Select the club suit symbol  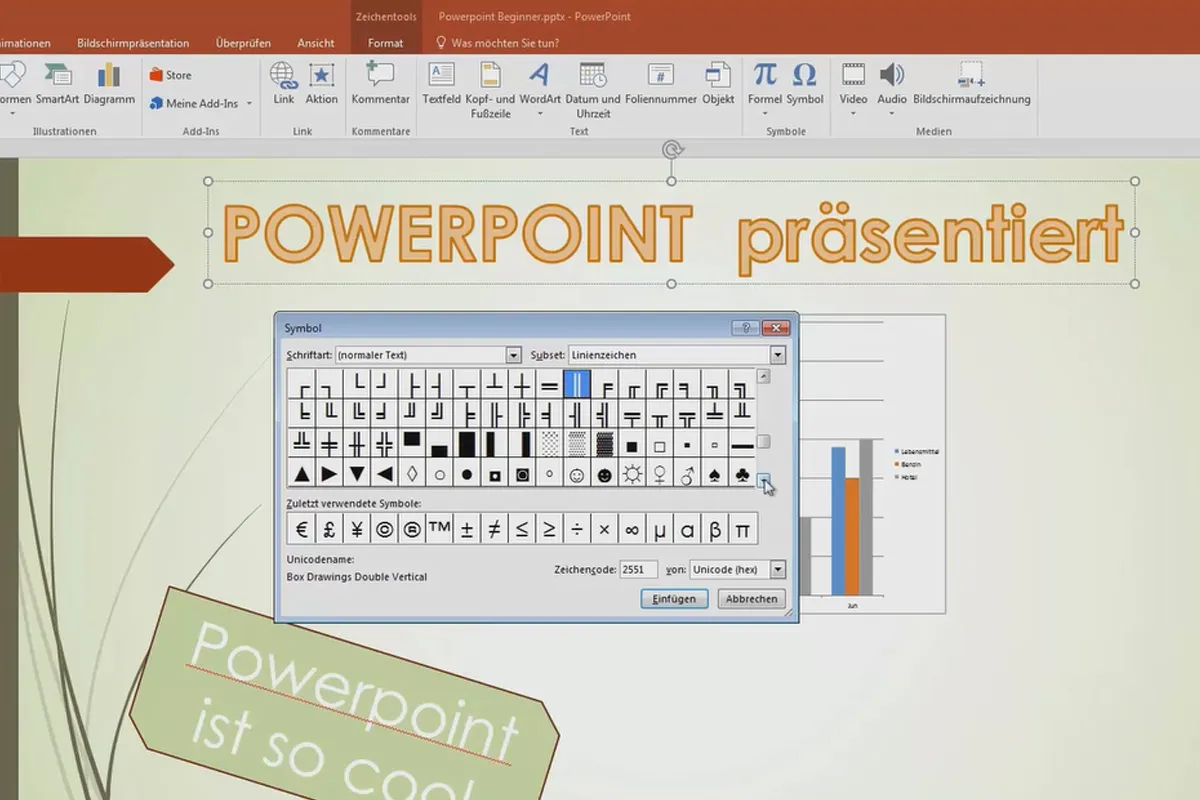point(742,475)
